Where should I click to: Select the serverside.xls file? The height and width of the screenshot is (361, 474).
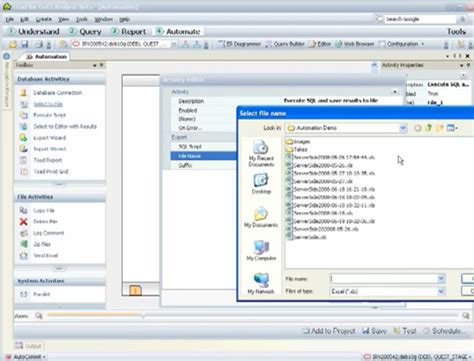pos(306,237)
